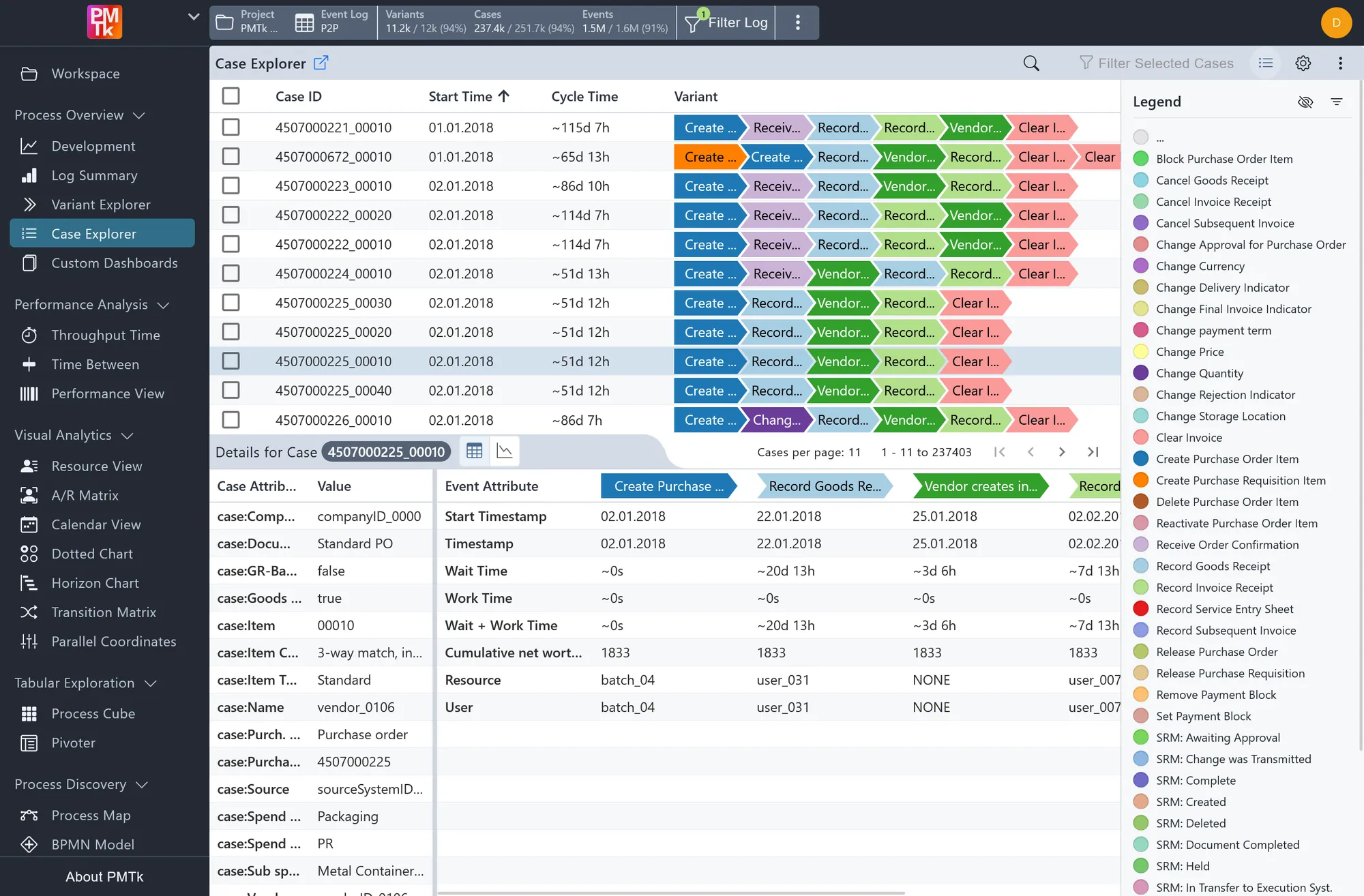Select case 4507000226_00010 checkbox

pyautogui.click(x=231, y=420)
